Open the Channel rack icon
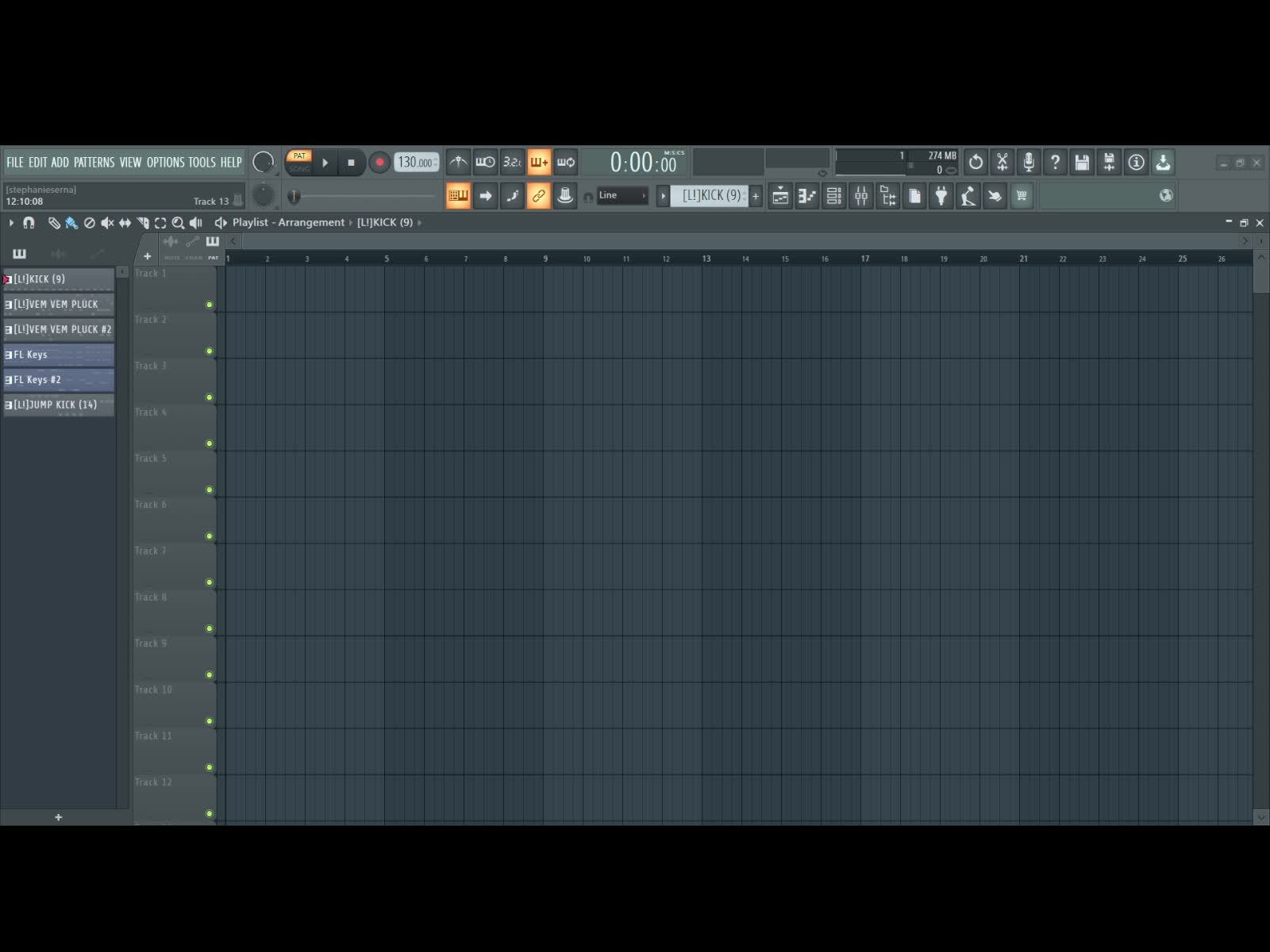Screen dimensions: 1270x952 click(x=834, y=196)
